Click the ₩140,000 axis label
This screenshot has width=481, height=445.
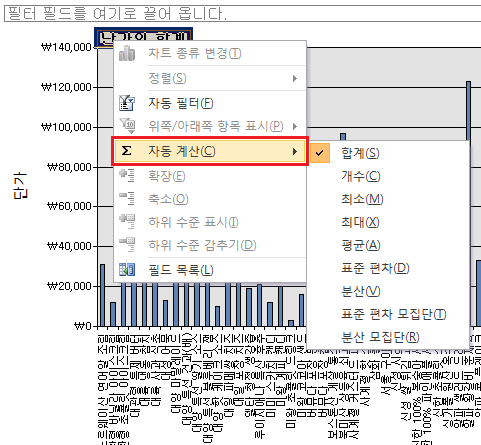66,47
